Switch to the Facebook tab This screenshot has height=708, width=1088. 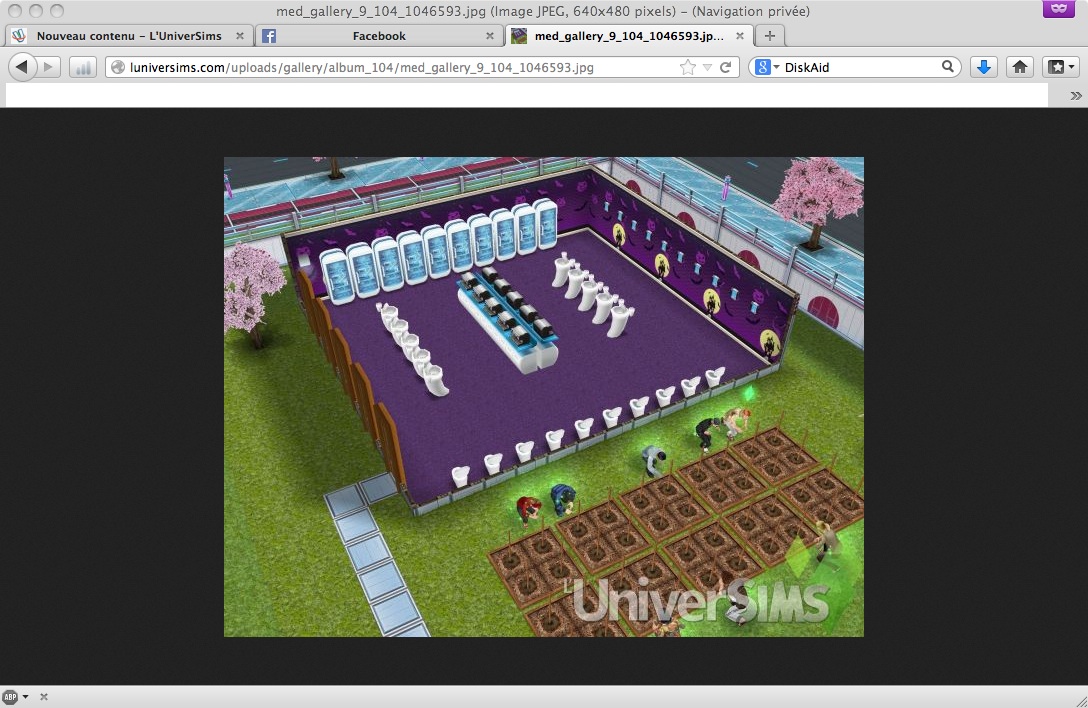378,36
